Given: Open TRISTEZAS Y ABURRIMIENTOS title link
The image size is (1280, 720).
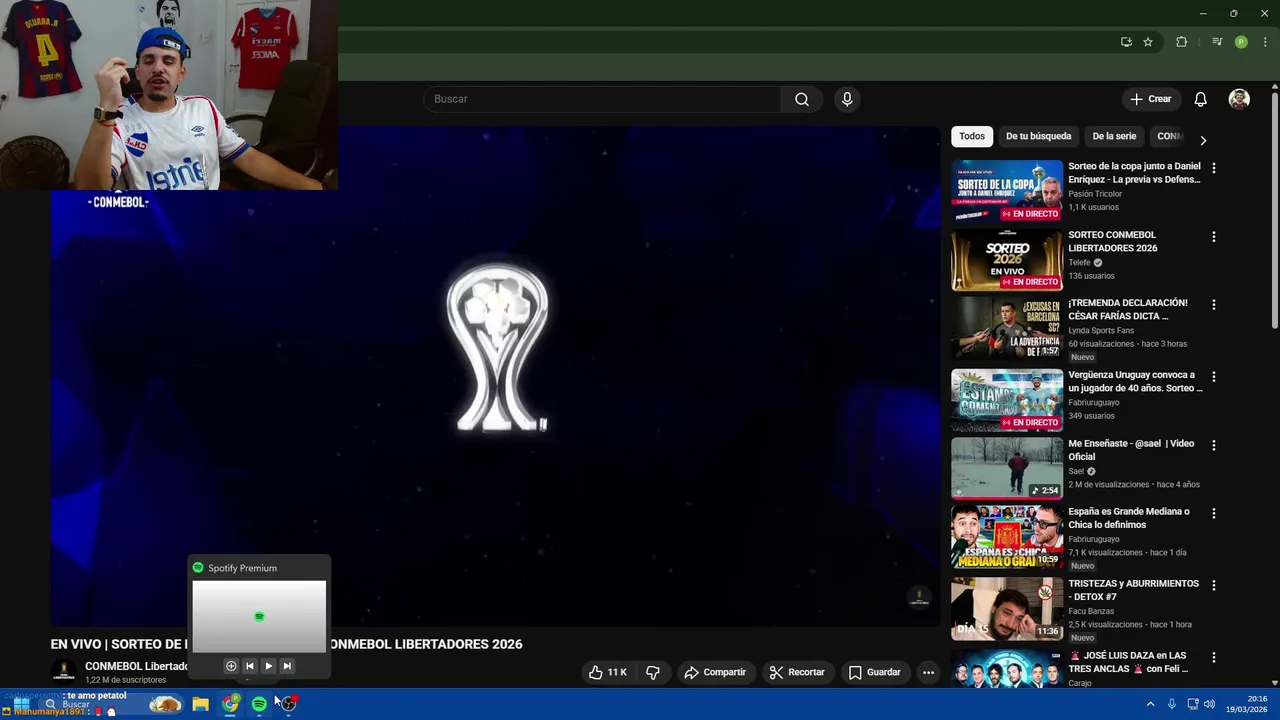Looking at the screenshot, I should coord(1133,590).
